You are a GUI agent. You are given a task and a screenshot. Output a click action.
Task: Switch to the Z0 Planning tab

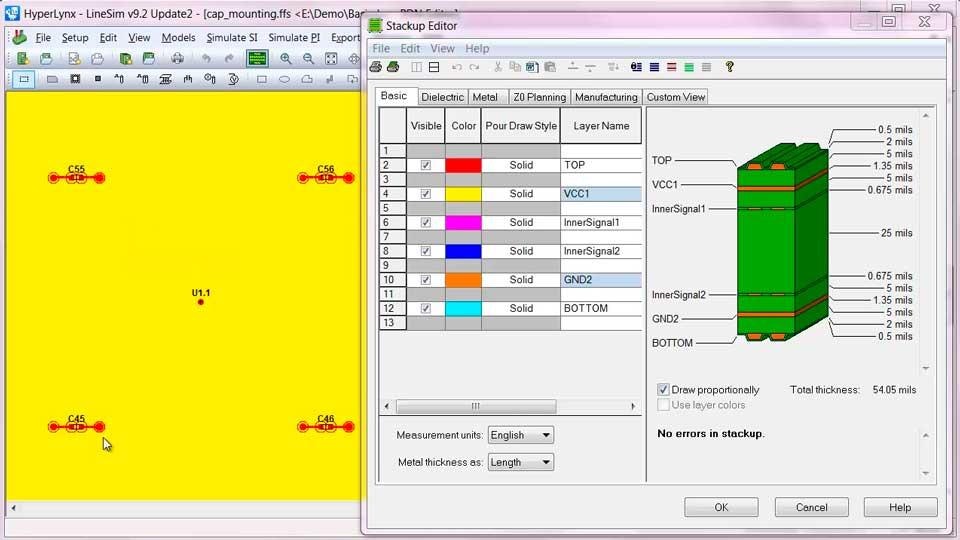coord(539,97)
